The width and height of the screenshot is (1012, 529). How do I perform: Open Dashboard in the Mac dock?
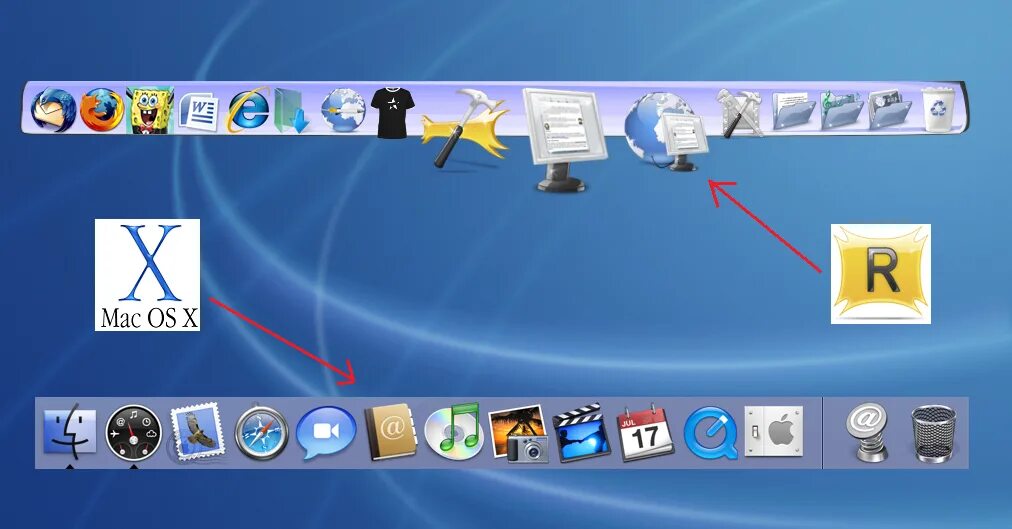tap(134, 432)
